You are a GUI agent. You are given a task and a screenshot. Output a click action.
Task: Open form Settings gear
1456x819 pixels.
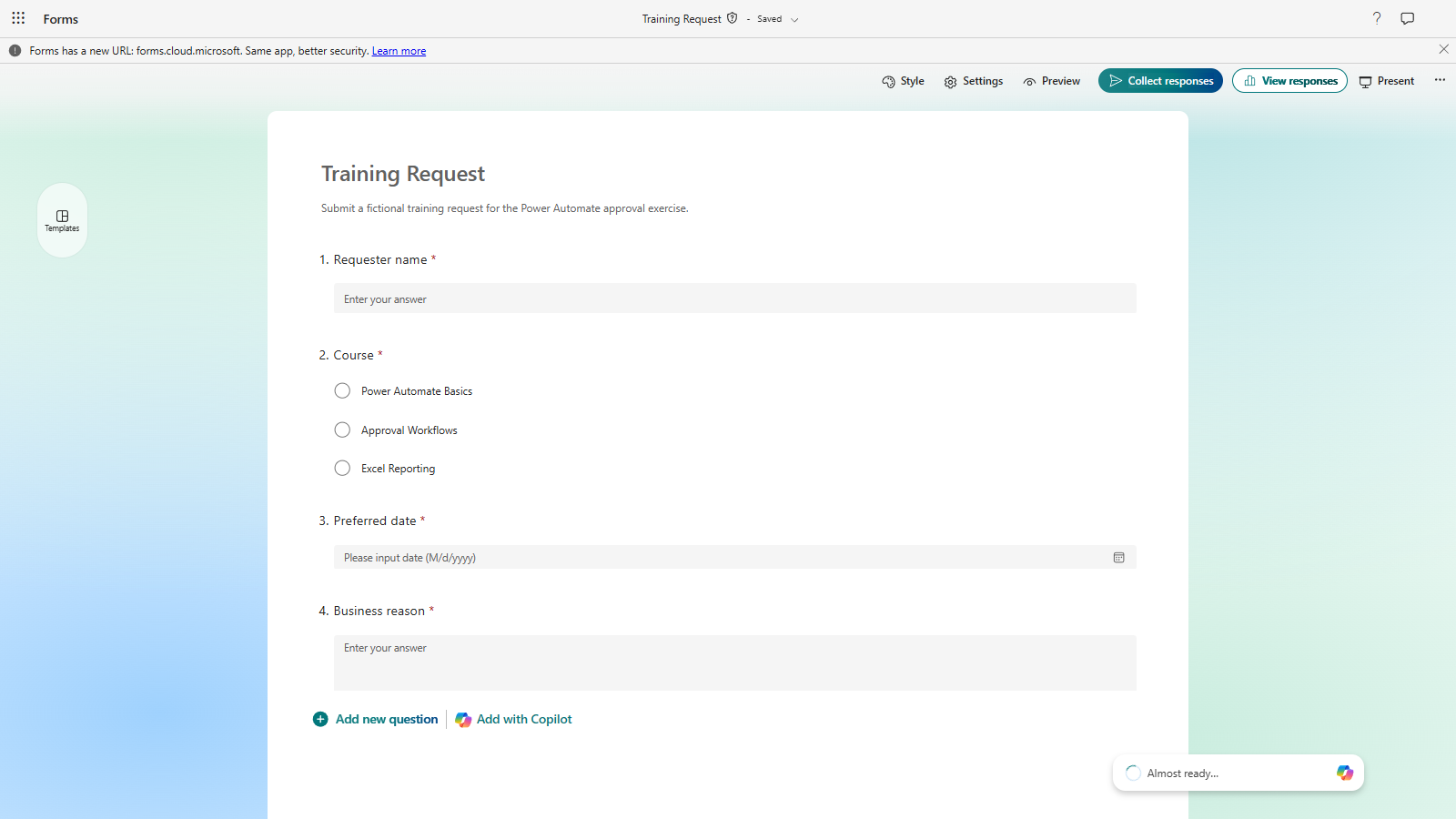(974, 81)
